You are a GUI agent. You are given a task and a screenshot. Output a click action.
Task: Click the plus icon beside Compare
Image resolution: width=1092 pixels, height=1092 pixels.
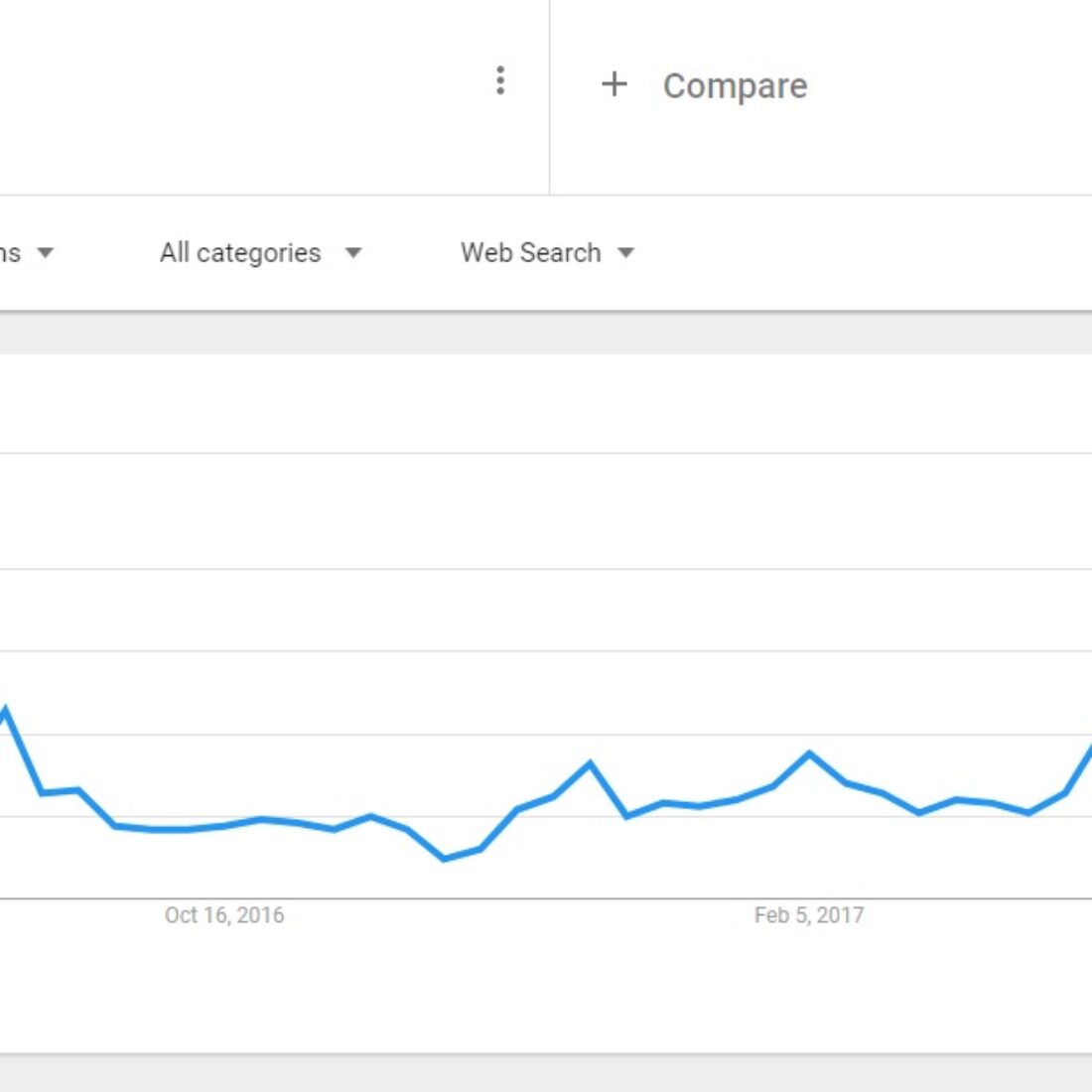tap(614, 84)
